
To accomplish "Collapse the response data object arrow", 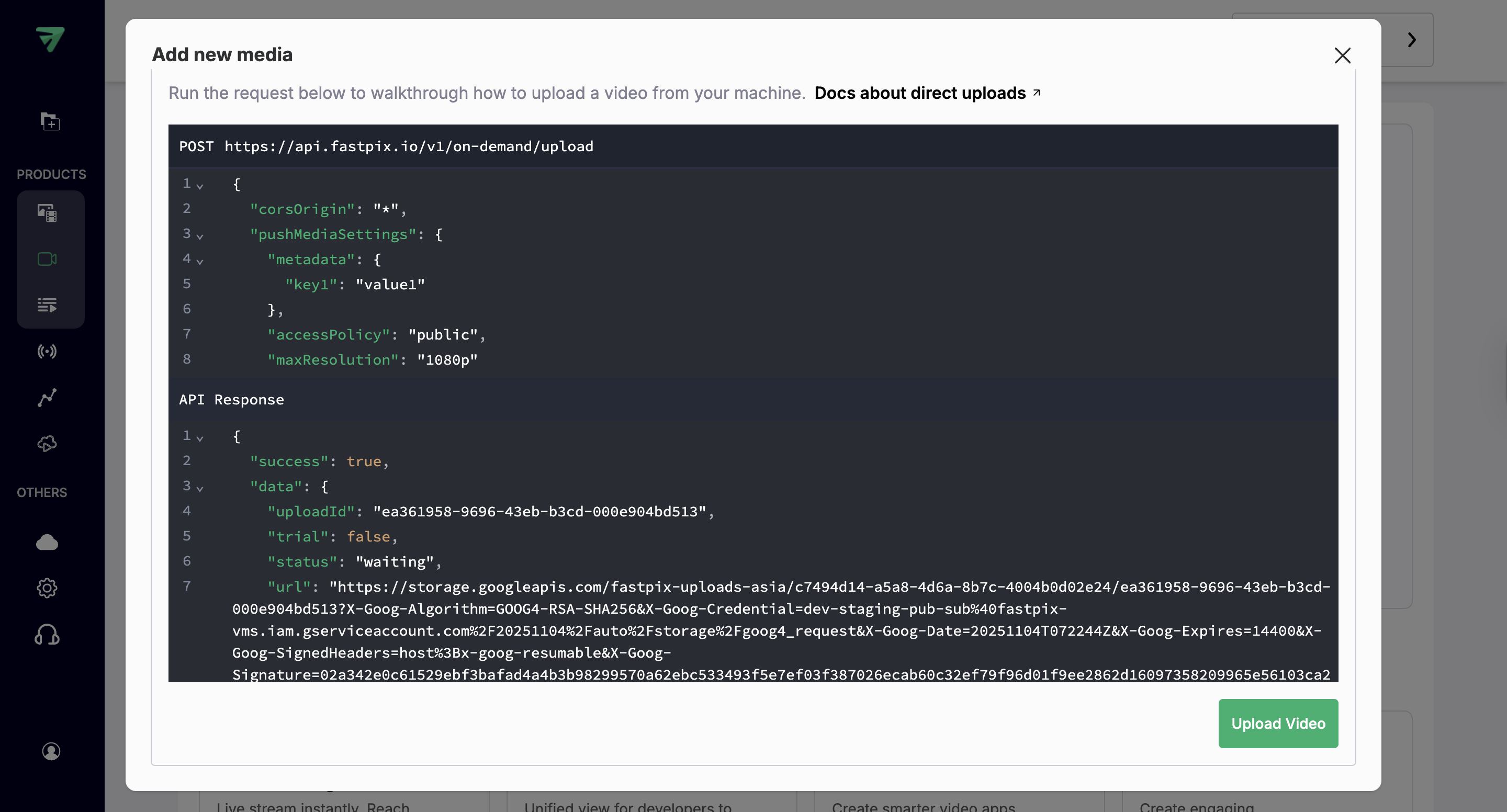I will point(200,489).
